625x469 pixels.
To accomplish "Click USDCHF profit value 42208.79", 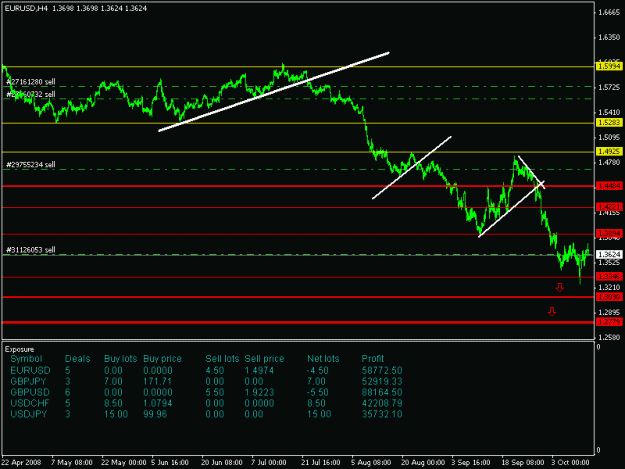I will click(382, 403).
